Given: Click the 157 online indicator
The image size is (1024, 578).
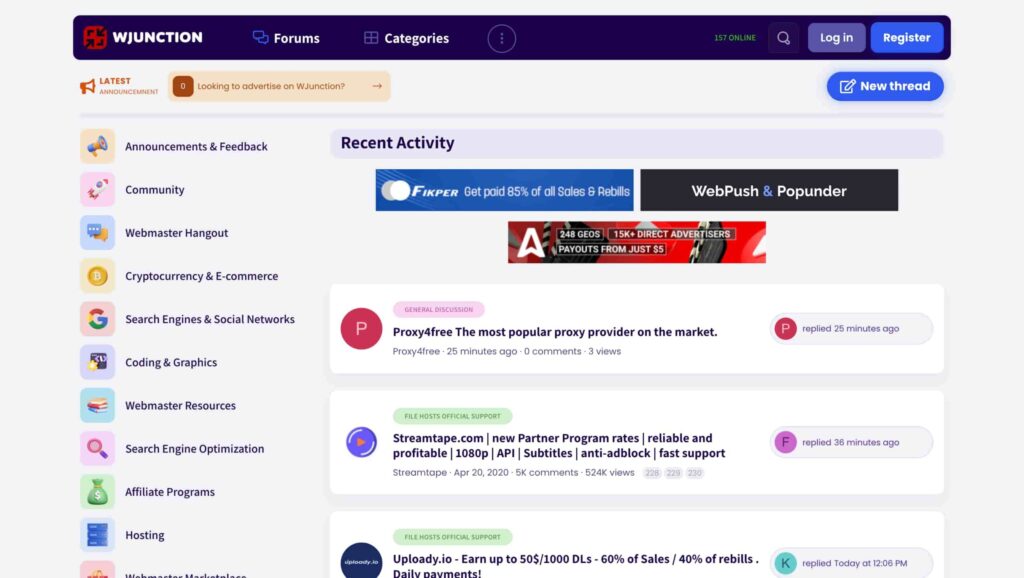Looking at the screenshot, I should 735,38.
